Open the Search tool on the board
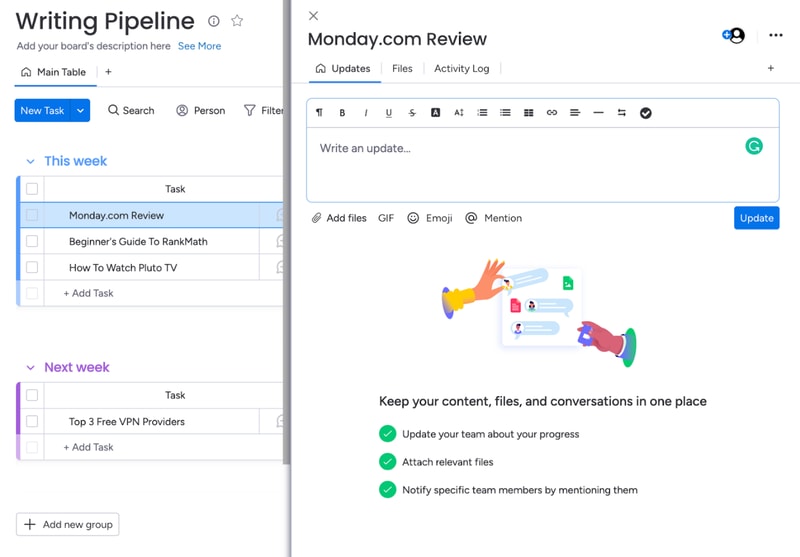Viewport: 800px width, 557px height. (131, 110)
